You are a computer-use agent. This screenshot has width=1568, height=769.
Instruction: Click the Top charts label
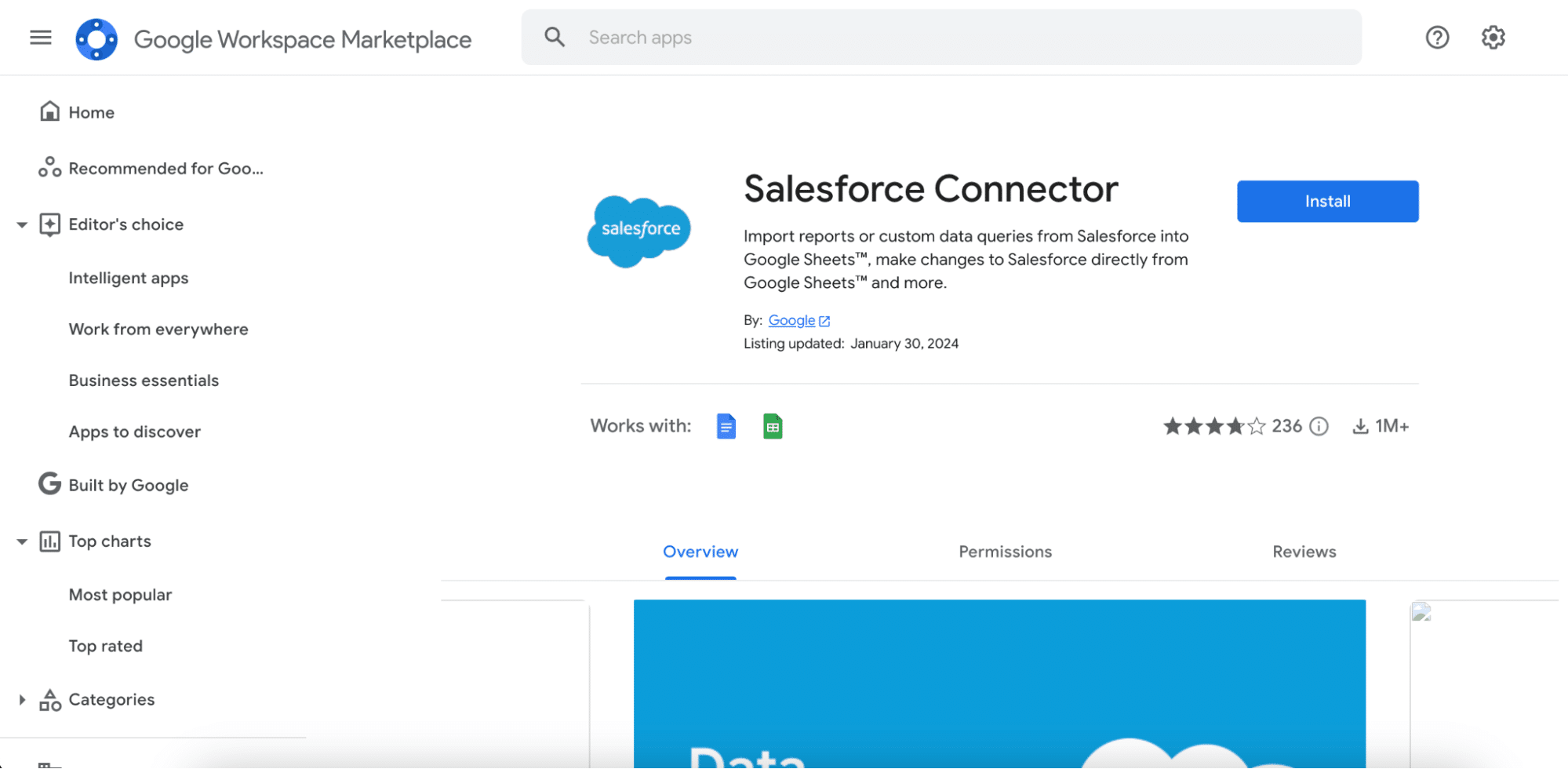tap(110, 541)
